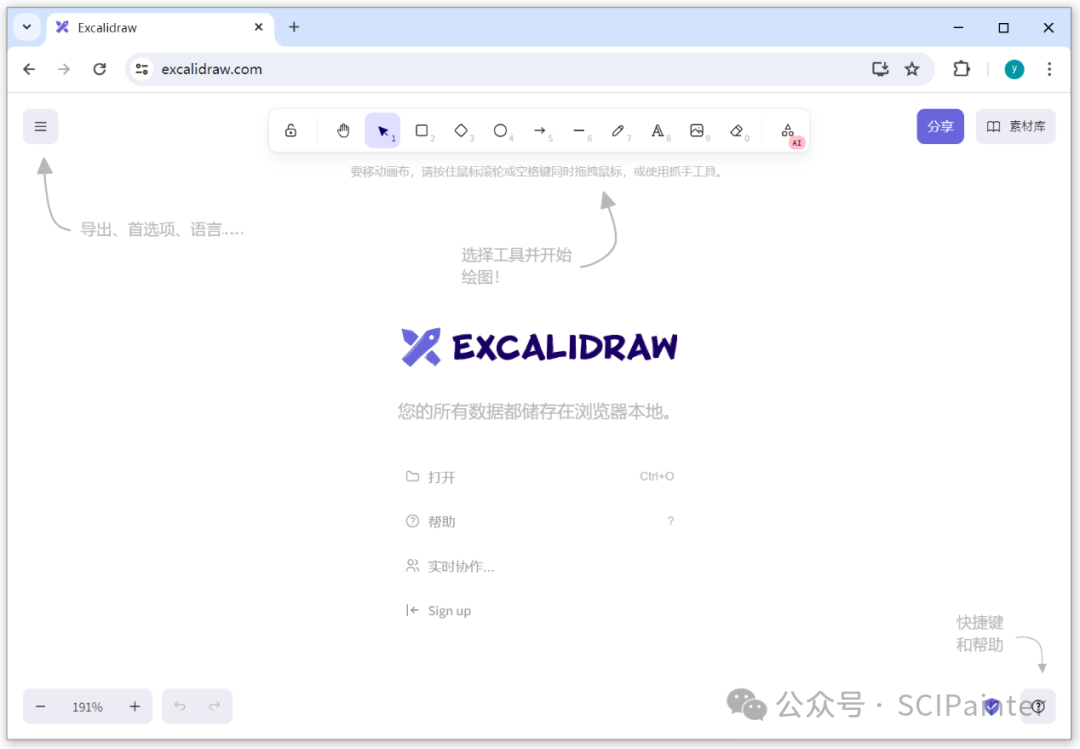This screenshot has height=749, width=1080.
Task: Click the install app icon
Action: pyautogui.click(x=880, y=69)
